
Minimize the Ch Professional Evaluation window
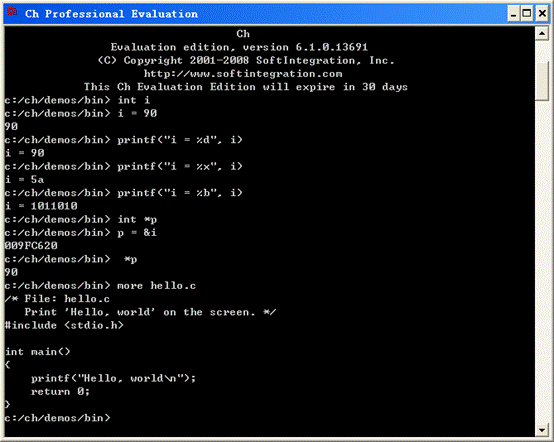click(514, 14)
